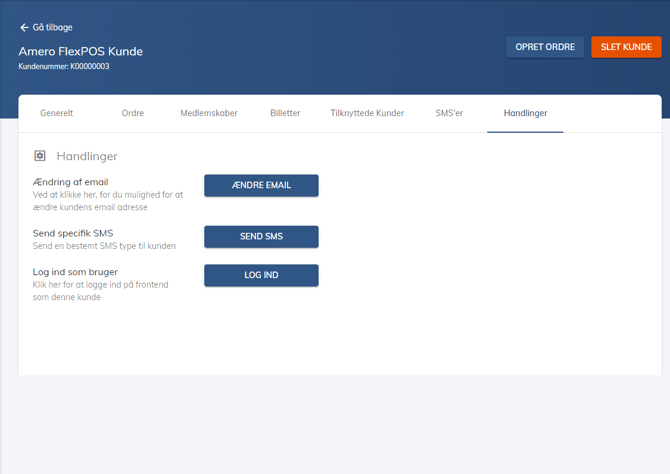This screenshot has width=670, height=474.
Task: Select the Billetter tab
Action: [x=285, y=113]
